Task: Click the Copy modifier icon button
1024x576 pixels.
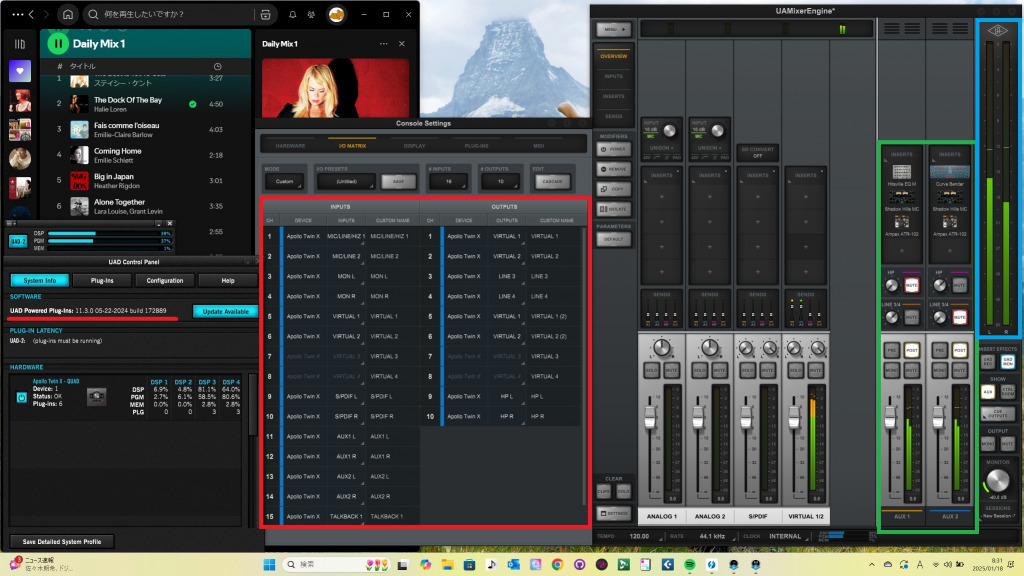Action: click(613, 188)
